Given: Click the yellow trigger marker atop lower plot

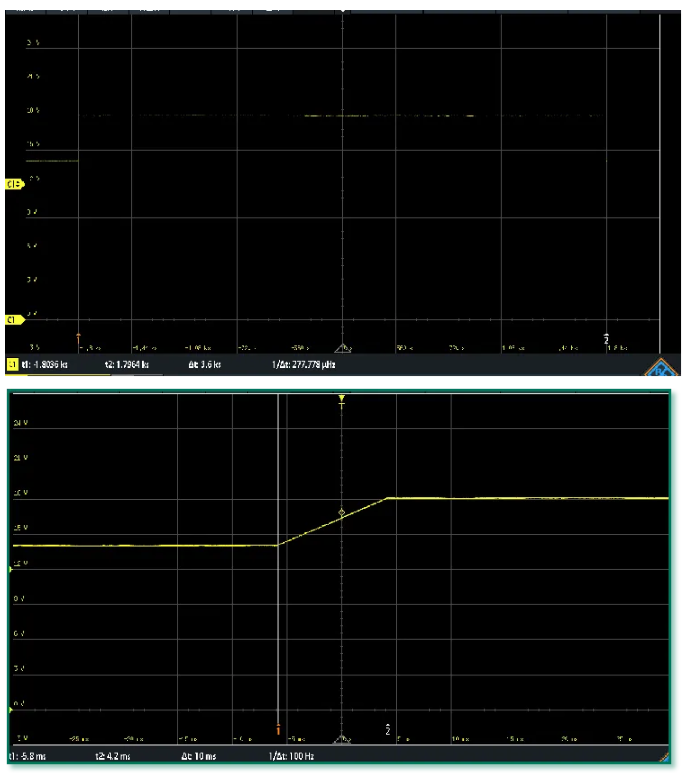Looking at the screenshot, I should (x=342, y=399).
